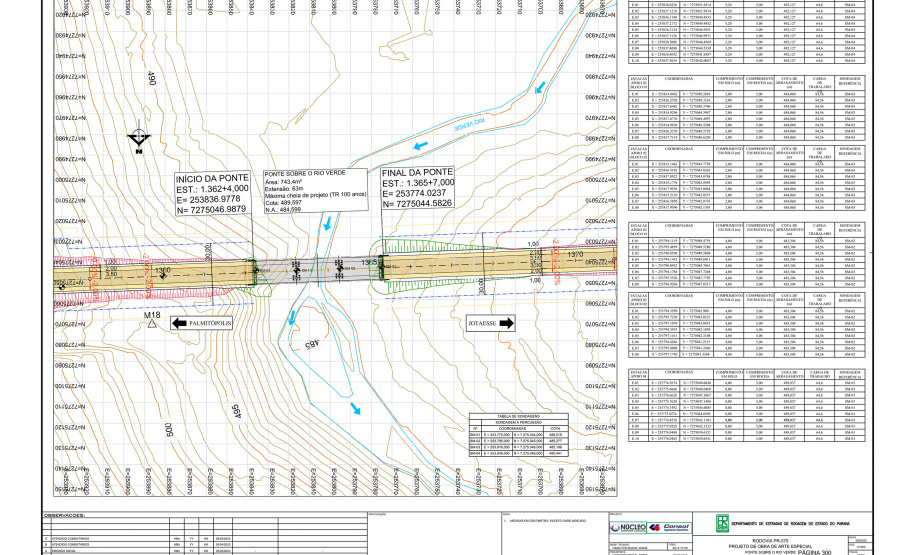The width and height of the screenshot is (915, 555).
Task: Click the EST.: 1.365+7,000 station text
Action: (x=418, y=183)
